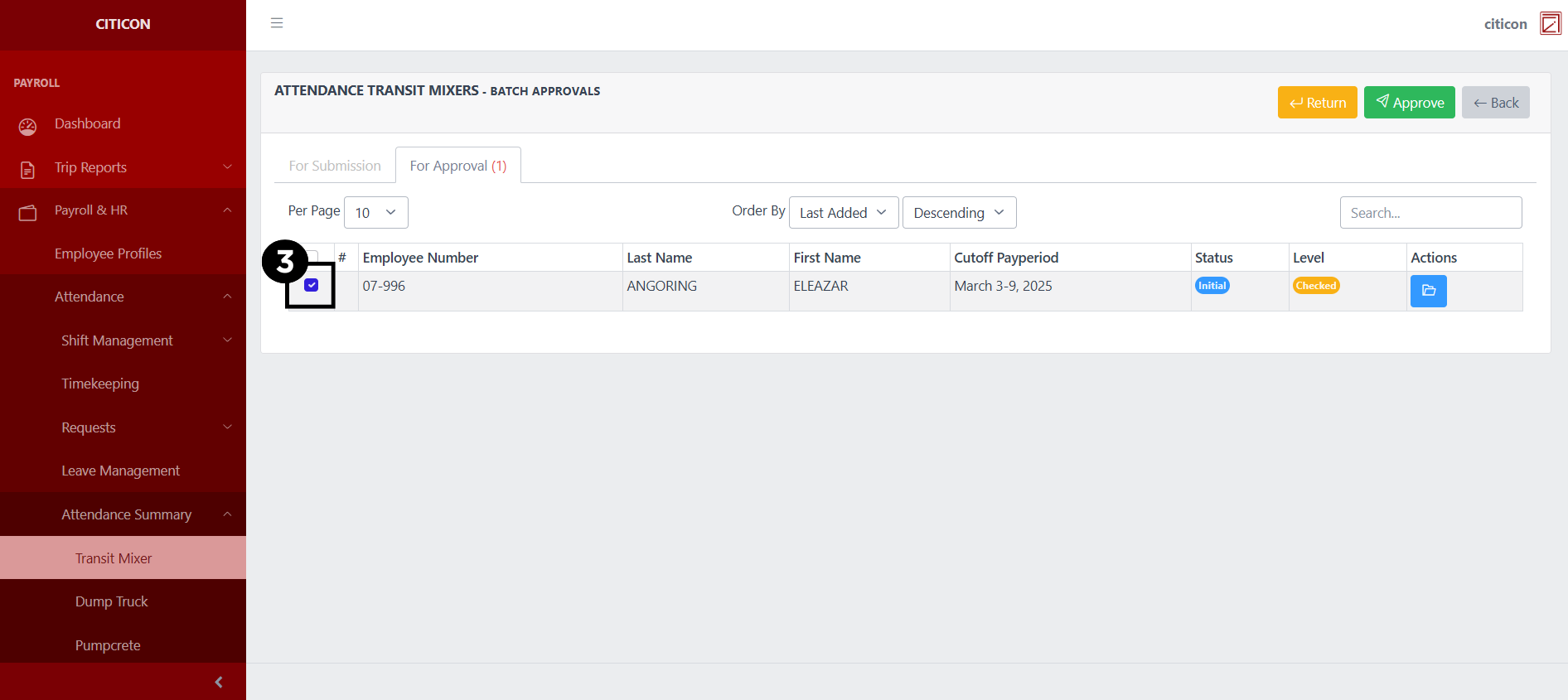Click the Payroll & HR wallet icon
The width and height of the screenshot is (1568, 700).
(x=27, y=213)
